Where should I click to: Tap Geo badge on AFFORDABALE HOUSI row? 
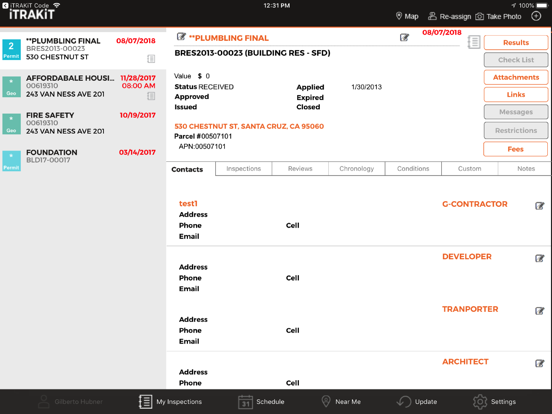coord(11,87)
